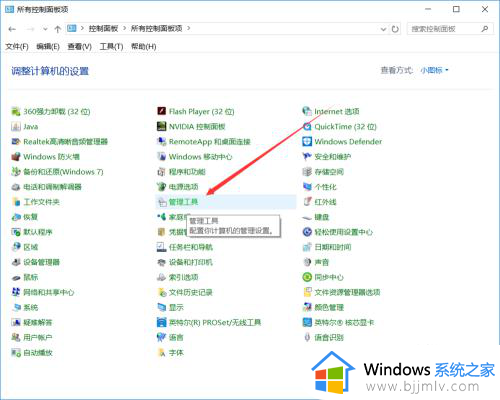Click the 英特尔® 核芯显卡 icon
The image size is (500, 400).
pyautogui.click(x=307, y=323)
